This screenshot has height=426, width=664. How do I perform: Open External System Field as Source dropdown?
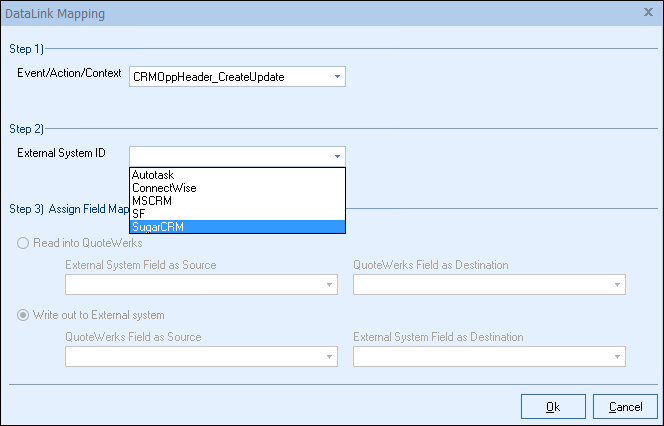329,285
